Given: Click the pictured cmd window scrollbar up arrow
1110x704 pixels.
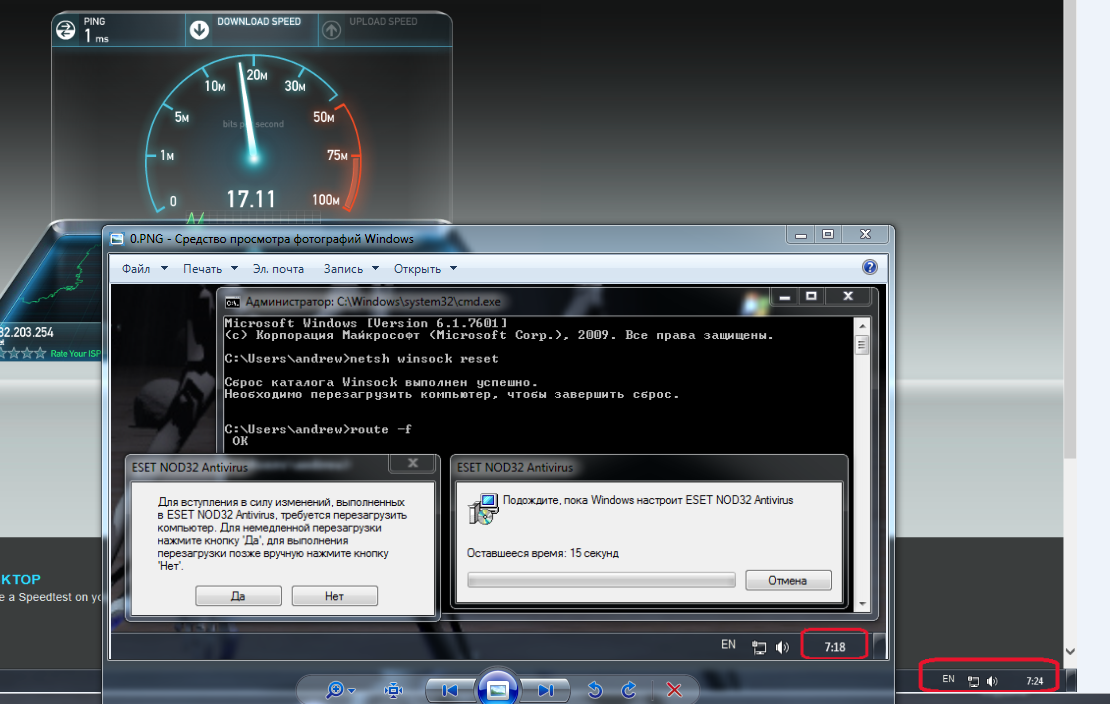Looking at the screenshot, I should pyautogui.click(x=862, y=326).
